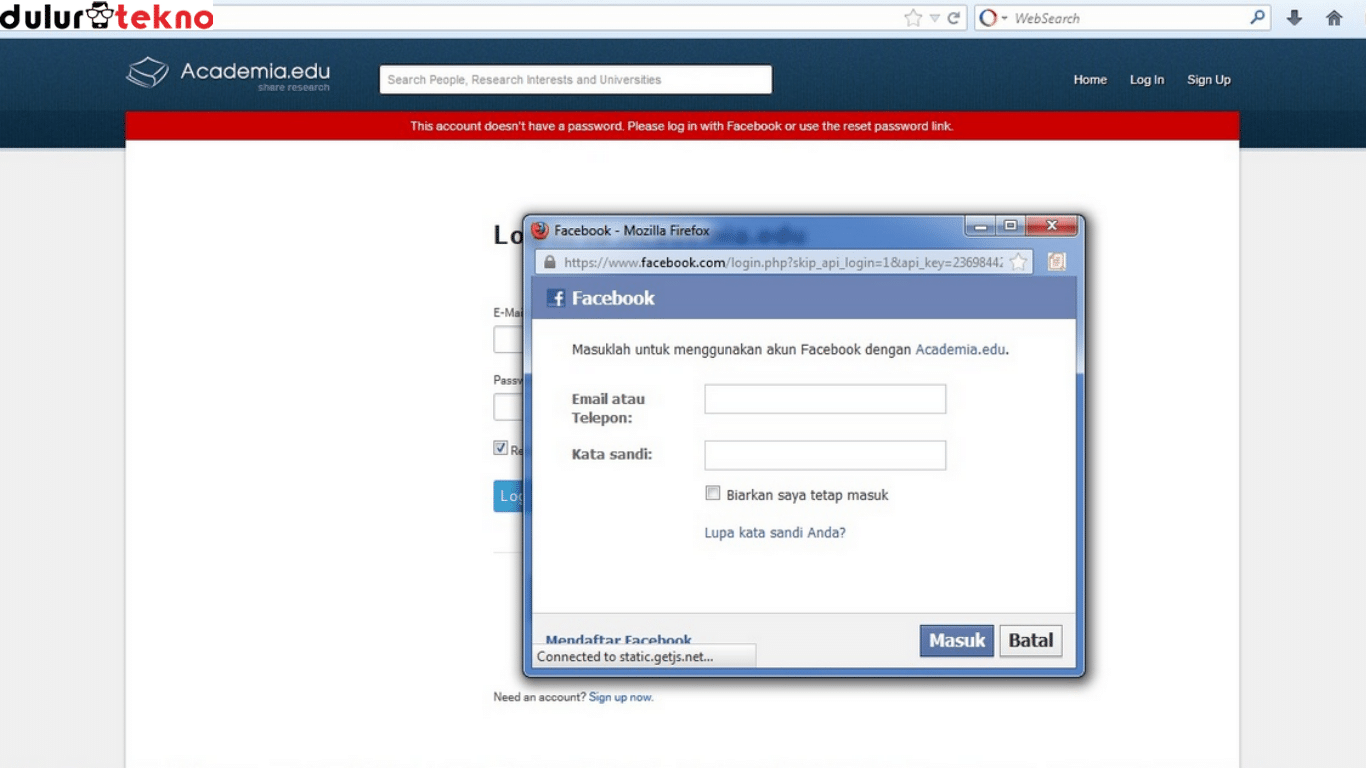The height and width of the screenshot is (768, 1366).
Task: Open the bookmark dropdown arrow beside the star
Action: point(935,18)
